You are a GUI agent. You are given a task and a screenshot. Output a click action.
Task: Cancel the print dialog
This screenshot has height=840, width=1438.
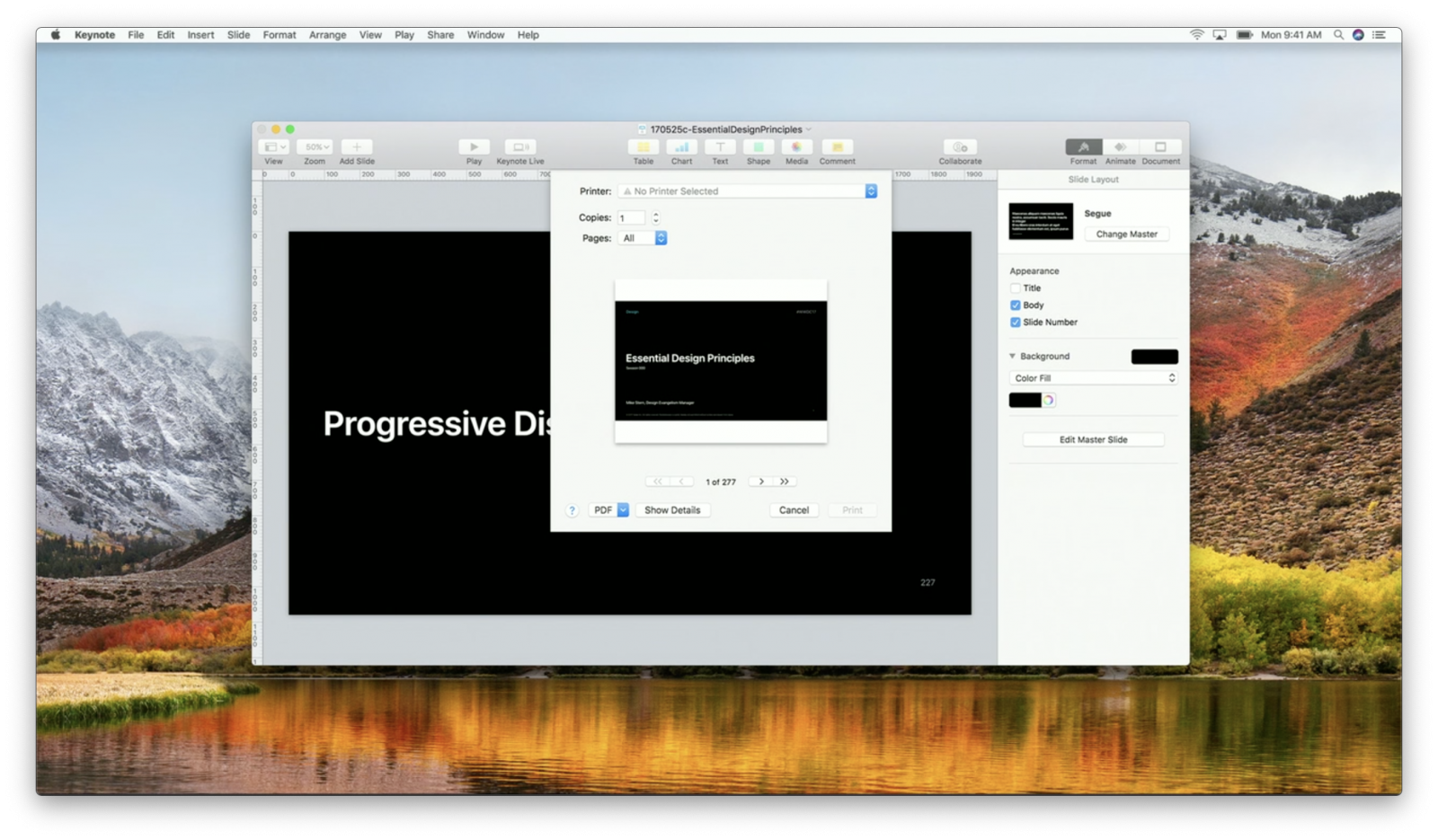tap(794, 510)
